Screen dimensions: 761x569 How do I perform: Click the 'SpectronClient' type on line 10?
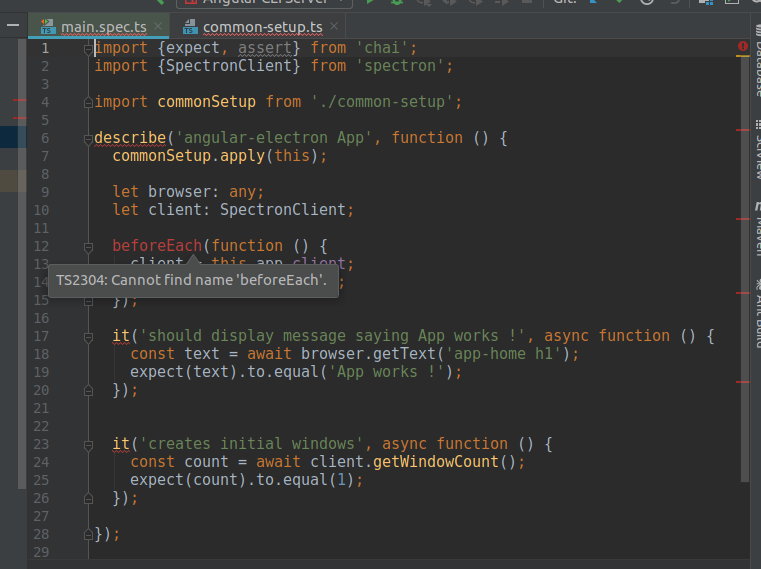(282, 210)
